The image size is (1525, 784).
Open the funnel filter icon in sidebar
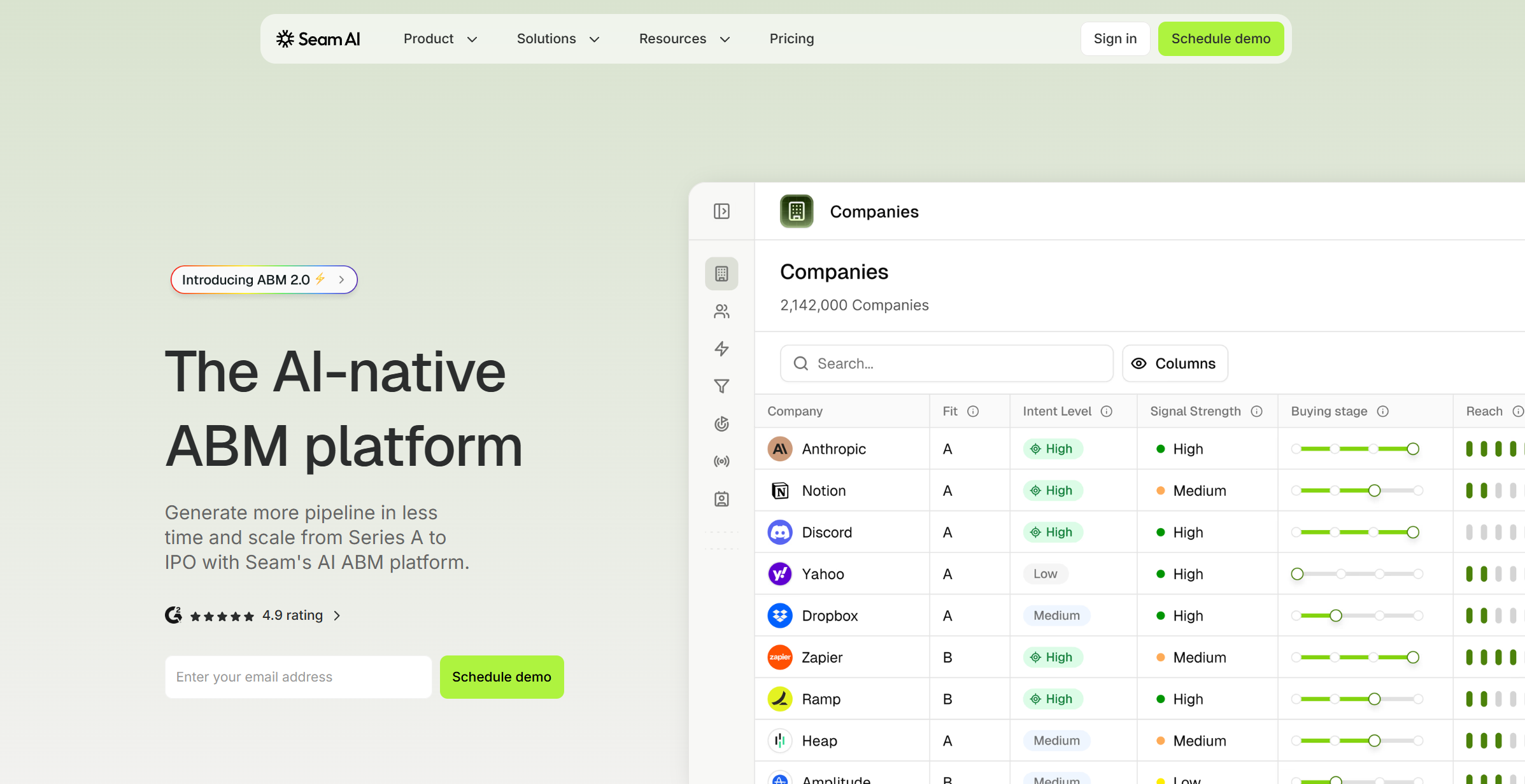coord(721,386)
